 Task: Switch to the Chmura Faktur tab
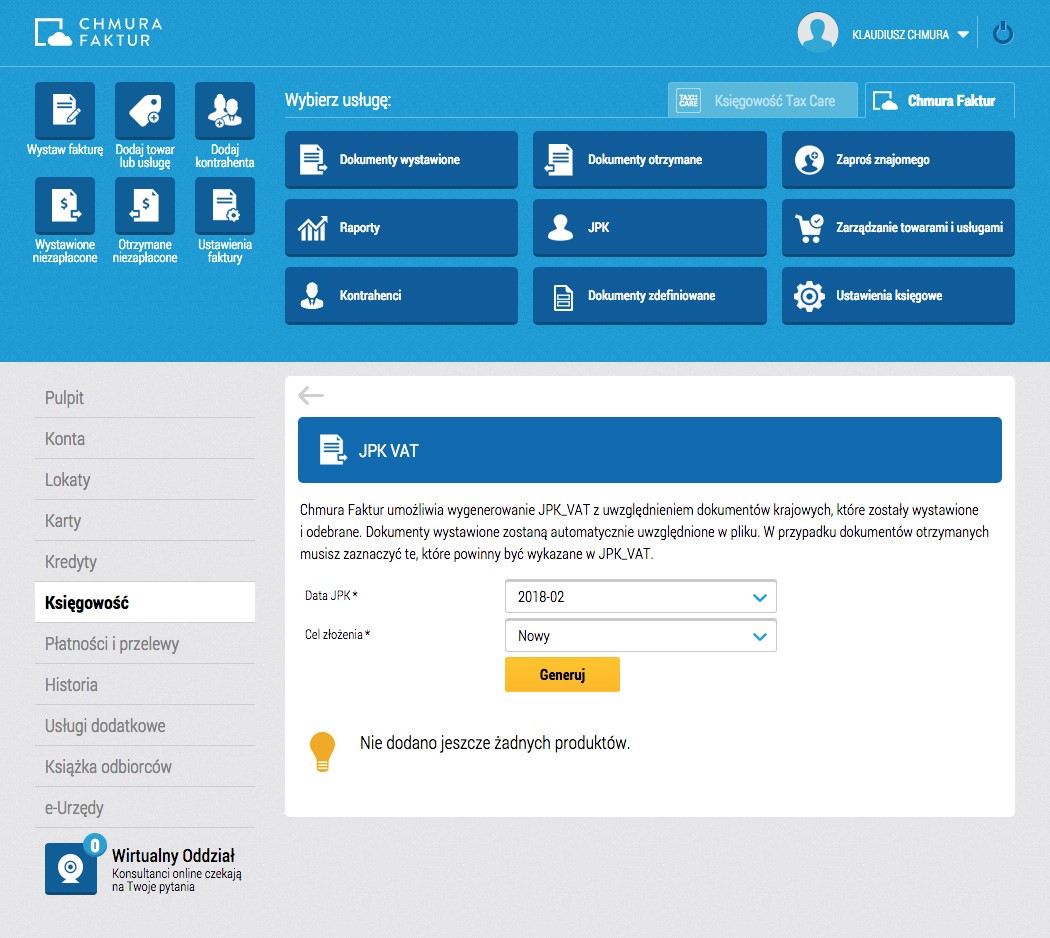pyautogui.click(x=940, y=100)
